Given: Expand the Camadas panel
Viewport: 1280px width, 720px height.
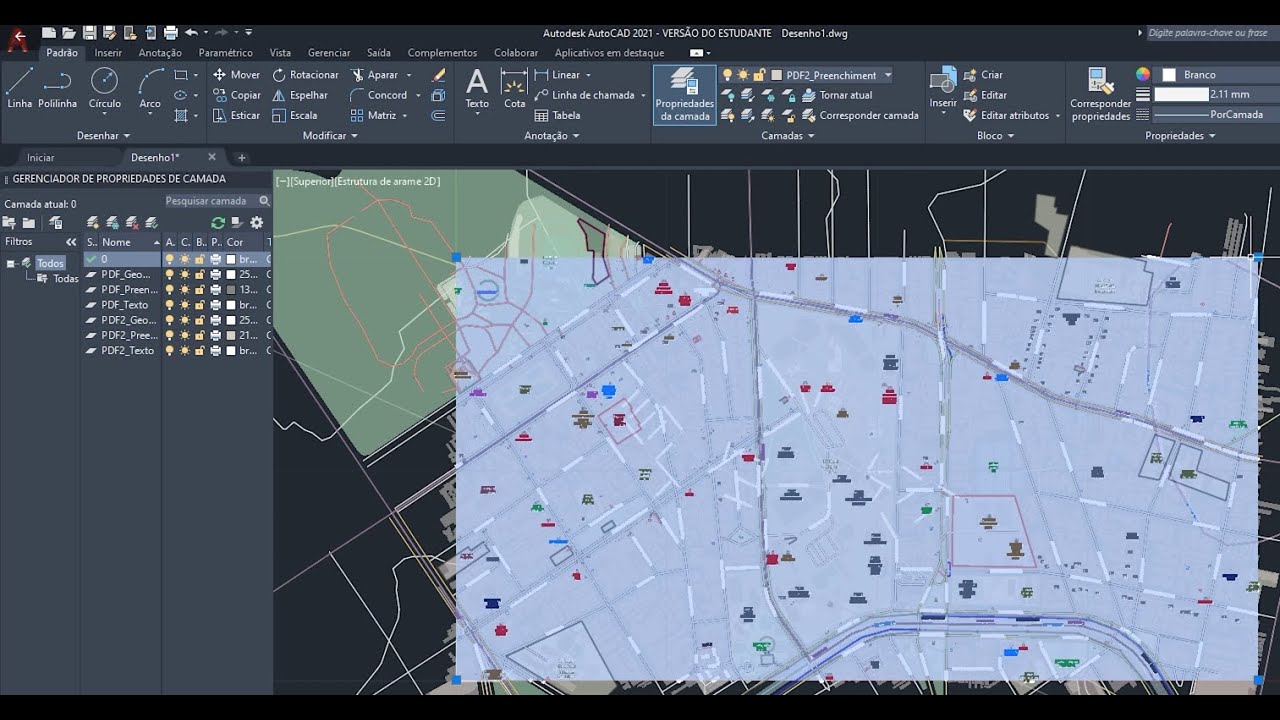Looking at the screenshot, I should [788, 136].
